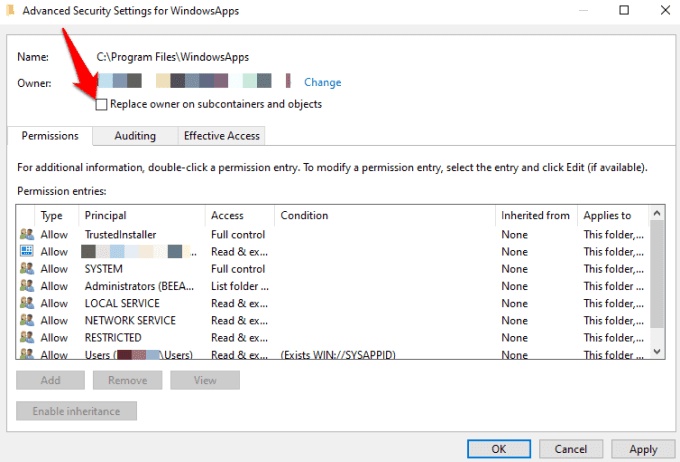Sort entries by Principal column header
The image size is (680, 462).
(x=140, y=215)
